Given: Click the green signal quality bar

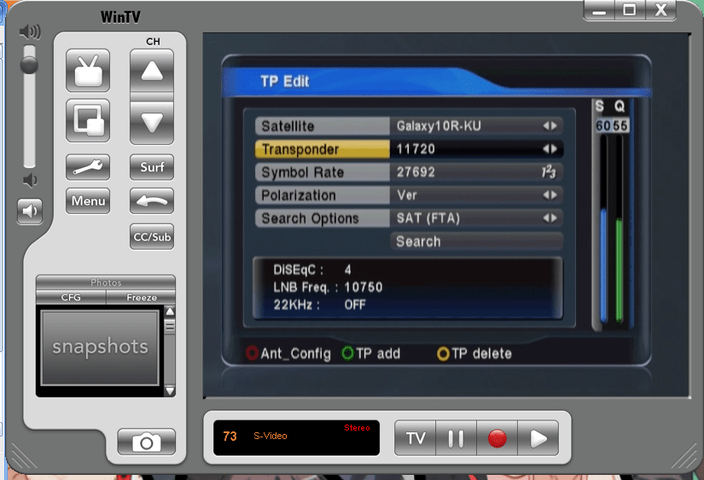Looking at the screenshot, I should (619, 270).
